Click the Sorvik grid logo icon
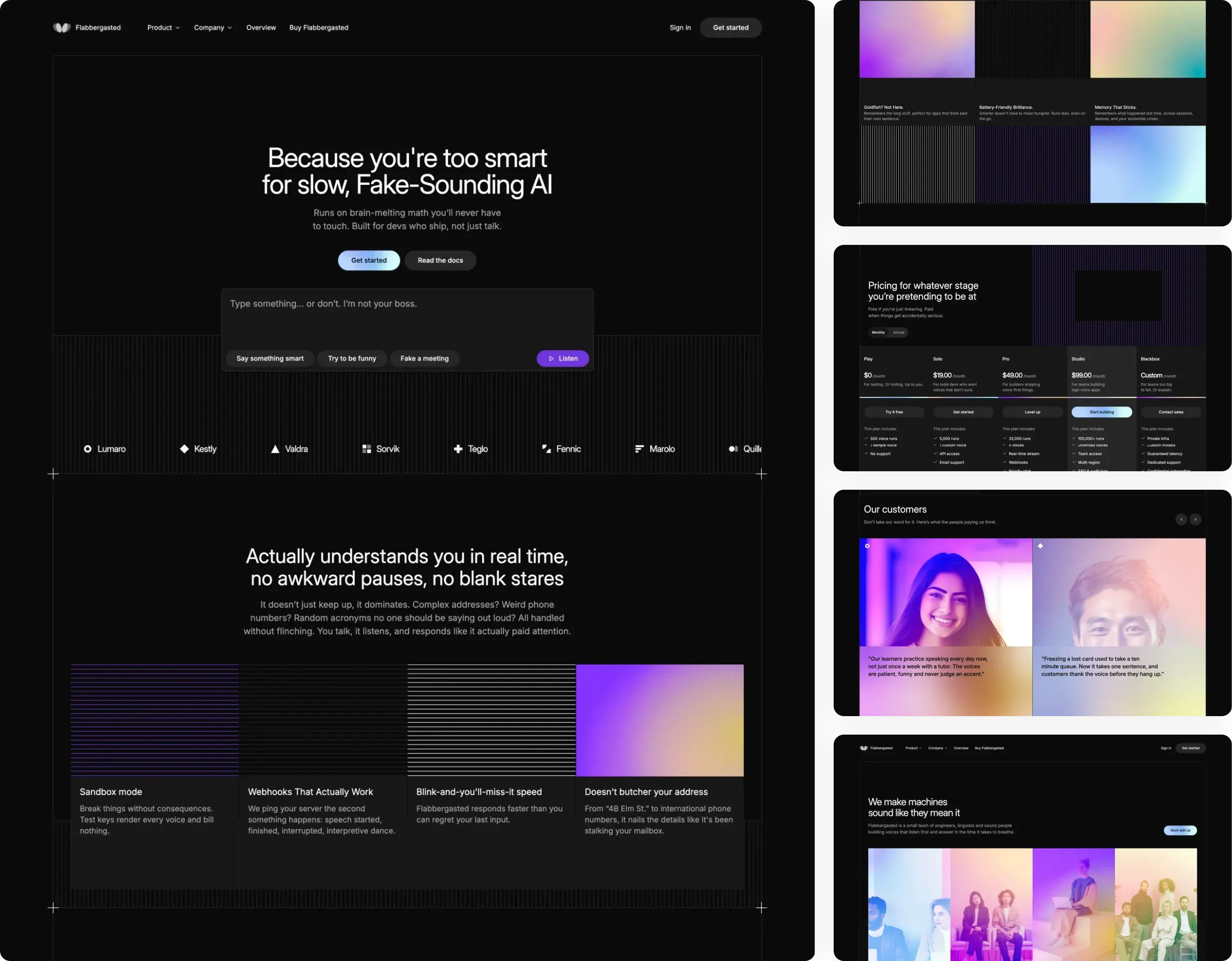The image size is (1232, 961). (367, 449)
